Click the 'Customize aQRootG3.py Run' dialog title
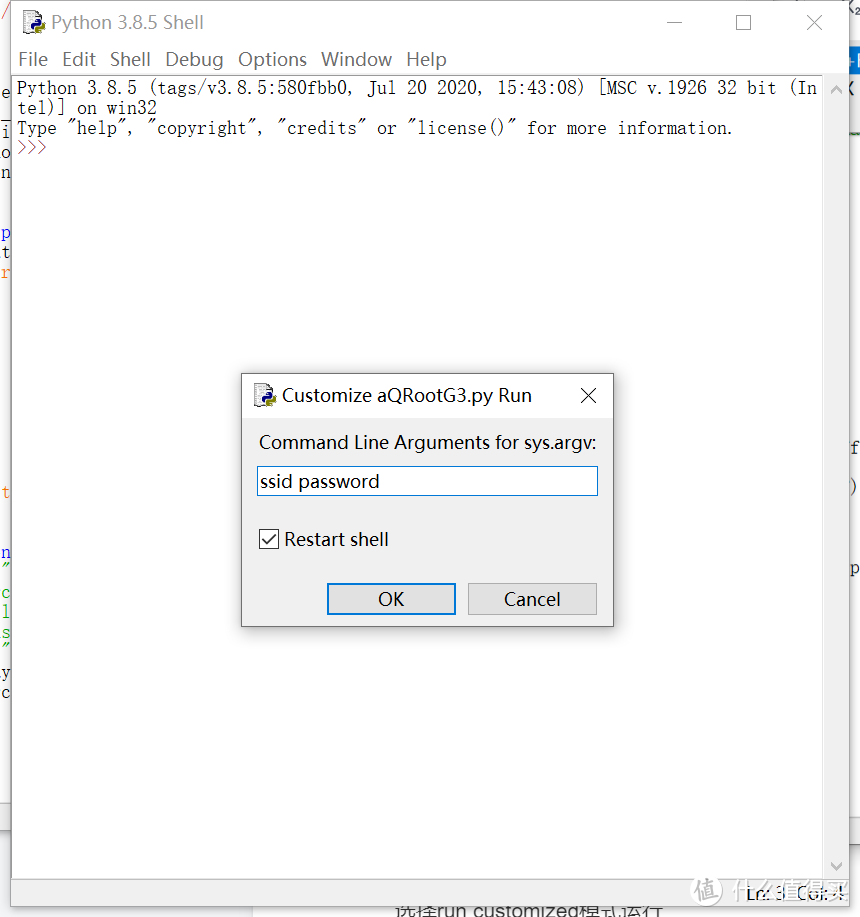The image size is (860, 917). click(407, 395)
